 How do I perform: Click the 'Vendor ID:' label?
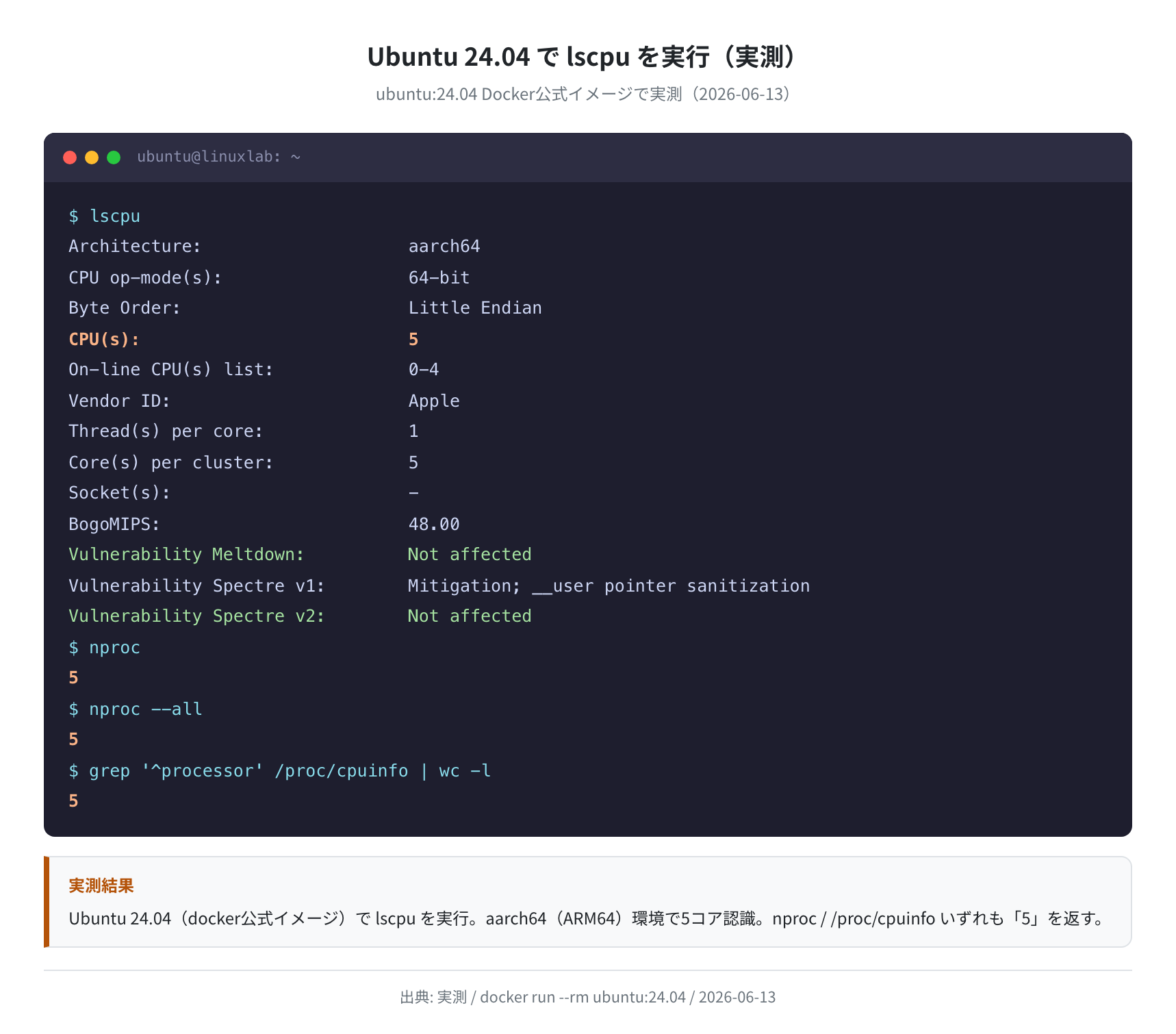point(119,401)
